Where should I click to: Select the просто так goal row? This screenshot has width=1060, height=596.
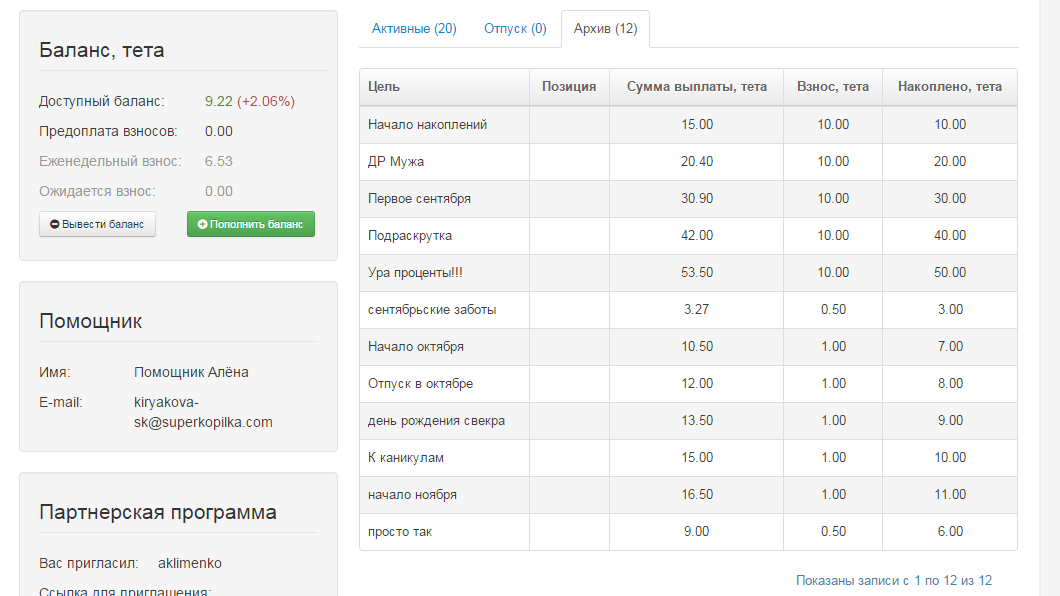click(x=401, y=532)
